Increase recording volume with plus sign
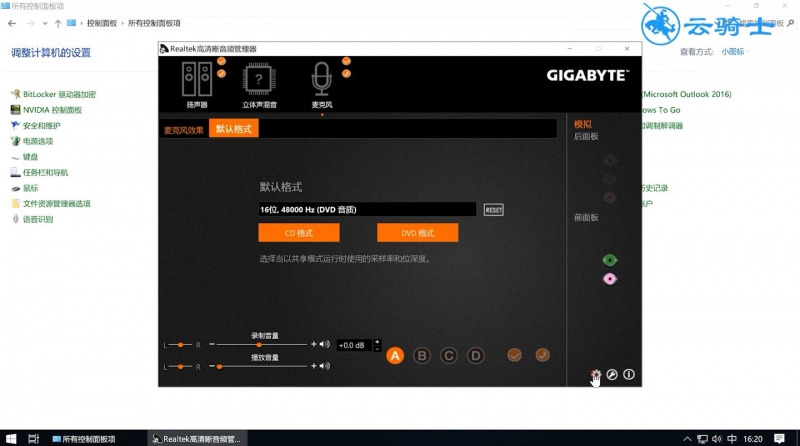 click(314, 344)
